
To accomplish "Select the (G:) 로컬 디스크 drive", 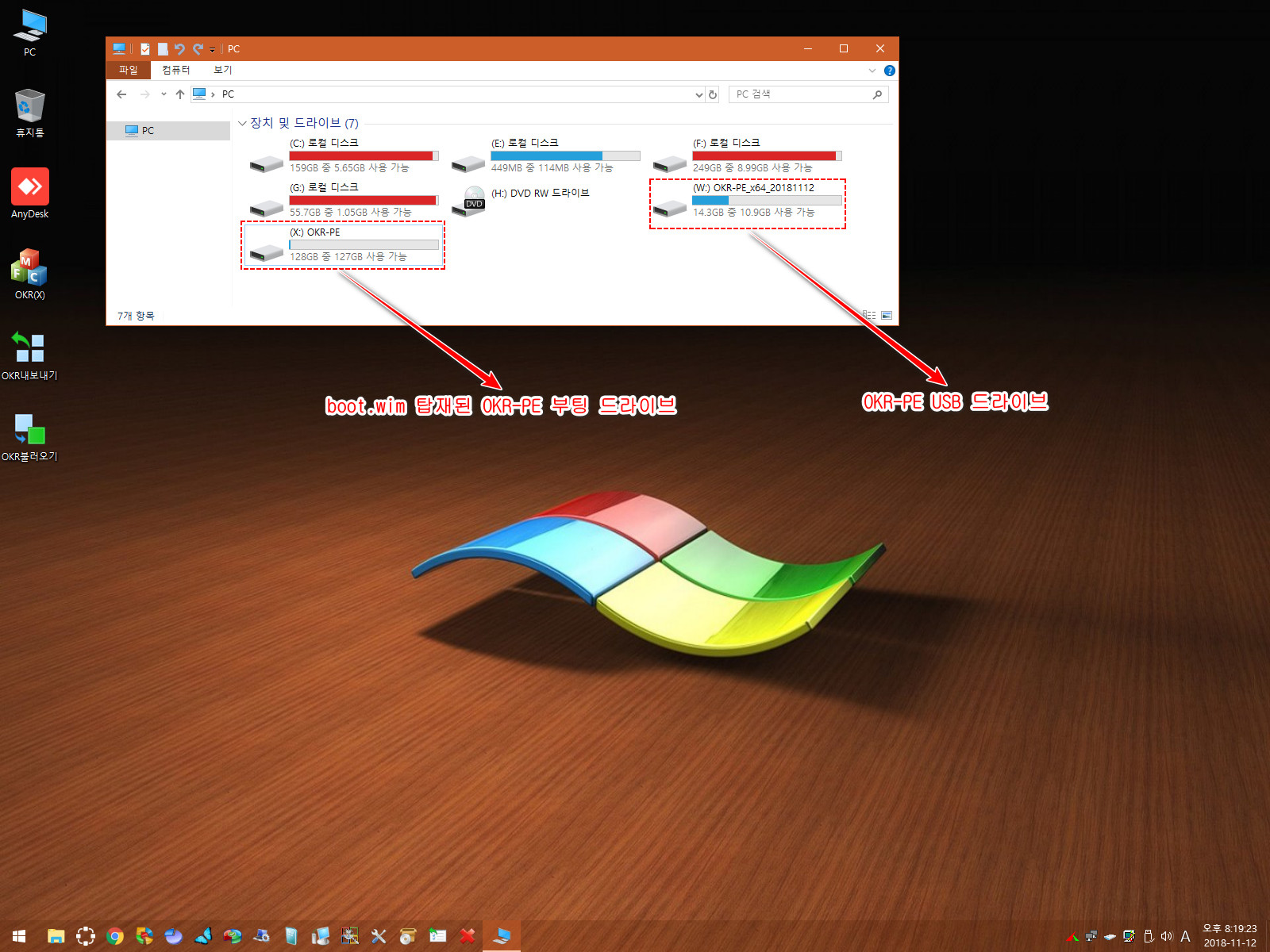I will (343, 200).
